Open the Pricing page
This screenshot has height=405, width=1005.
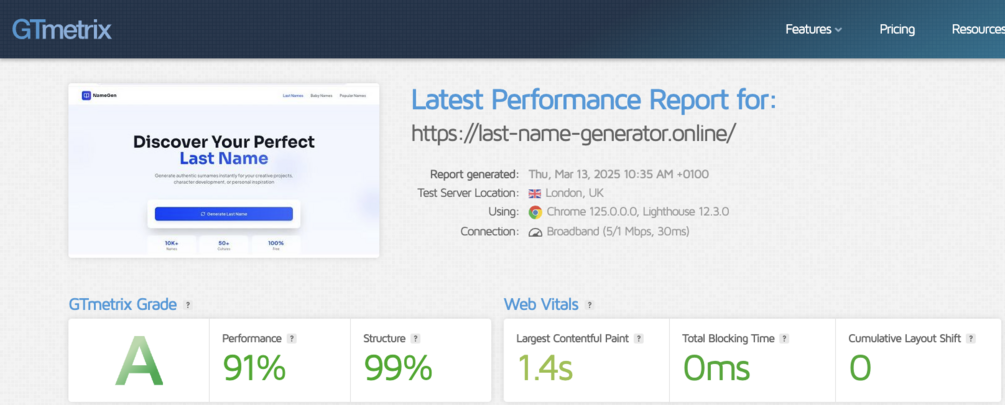pos(897,29)
